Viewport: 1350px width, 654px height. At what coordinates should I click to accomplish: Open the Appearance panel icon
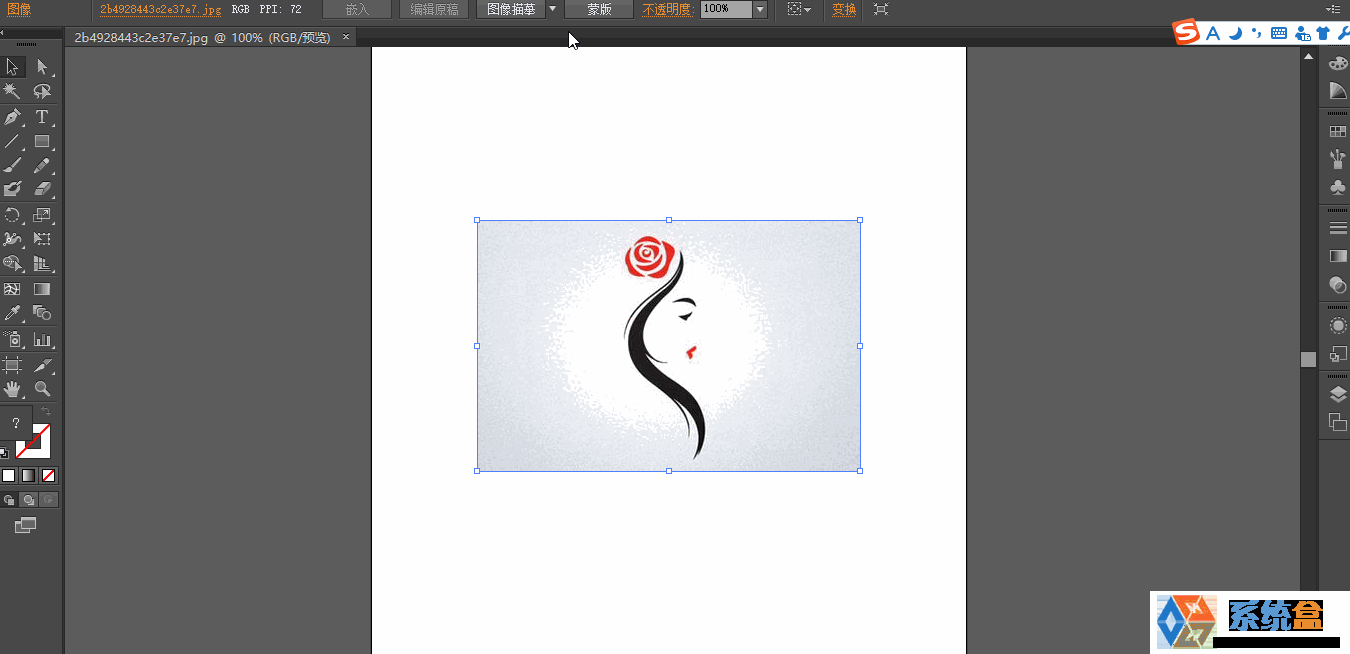click(1338, 325)
